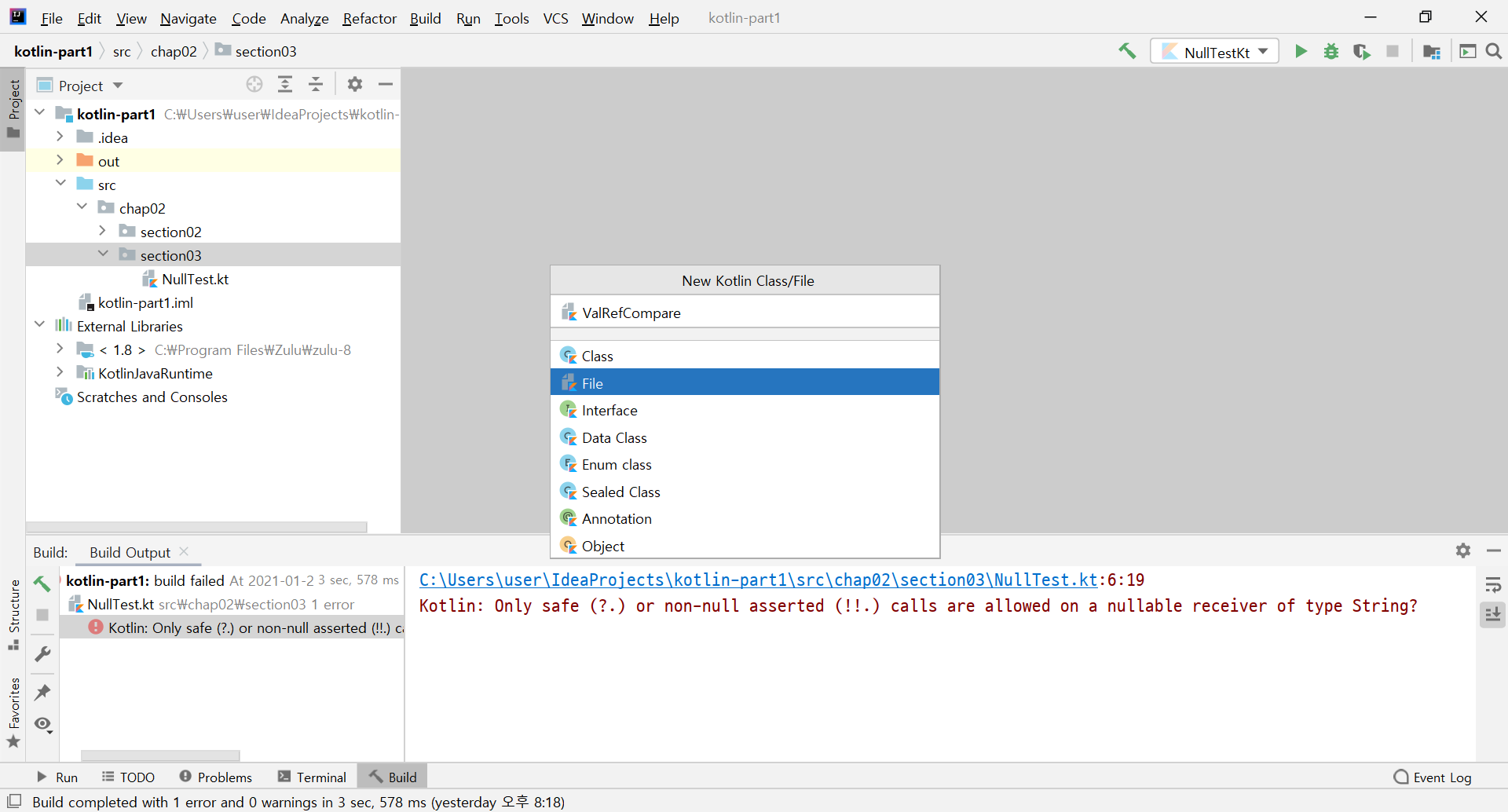Viewport: 1508px width, 812px height.
Task: Expand the out folder
Action: tap(60, 160)
